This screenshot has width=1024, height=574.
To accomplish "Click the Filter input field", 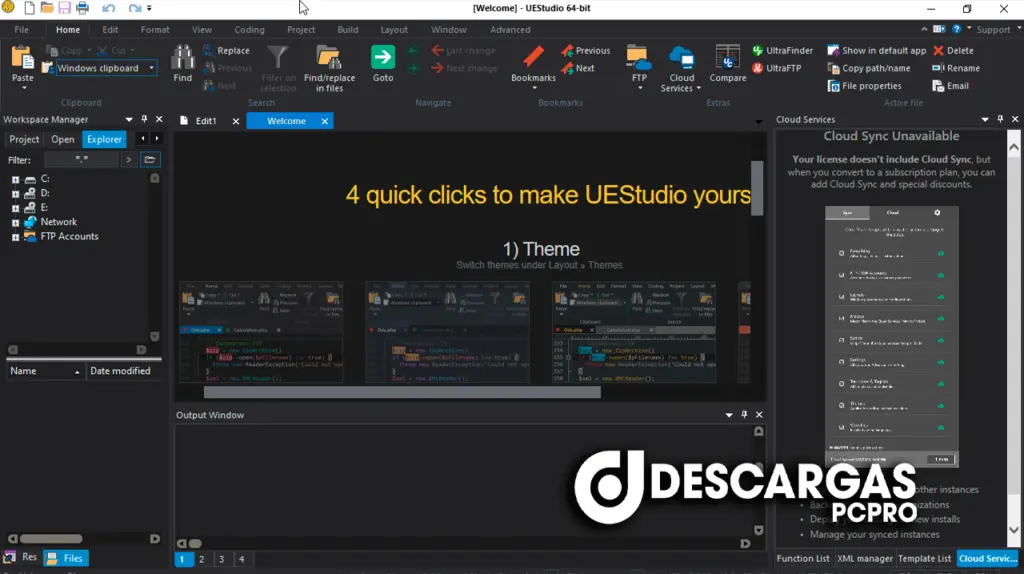I will (x=82, y=159).
